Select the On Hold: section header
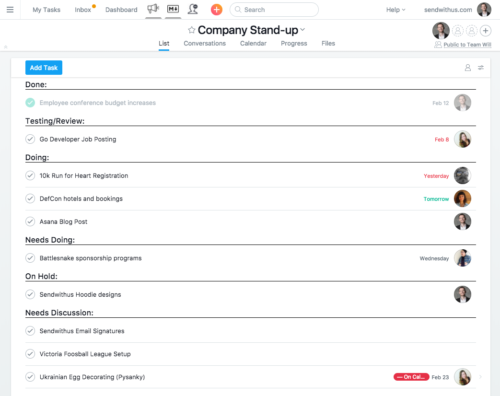500x396 pixels. [x=41, y=276]
